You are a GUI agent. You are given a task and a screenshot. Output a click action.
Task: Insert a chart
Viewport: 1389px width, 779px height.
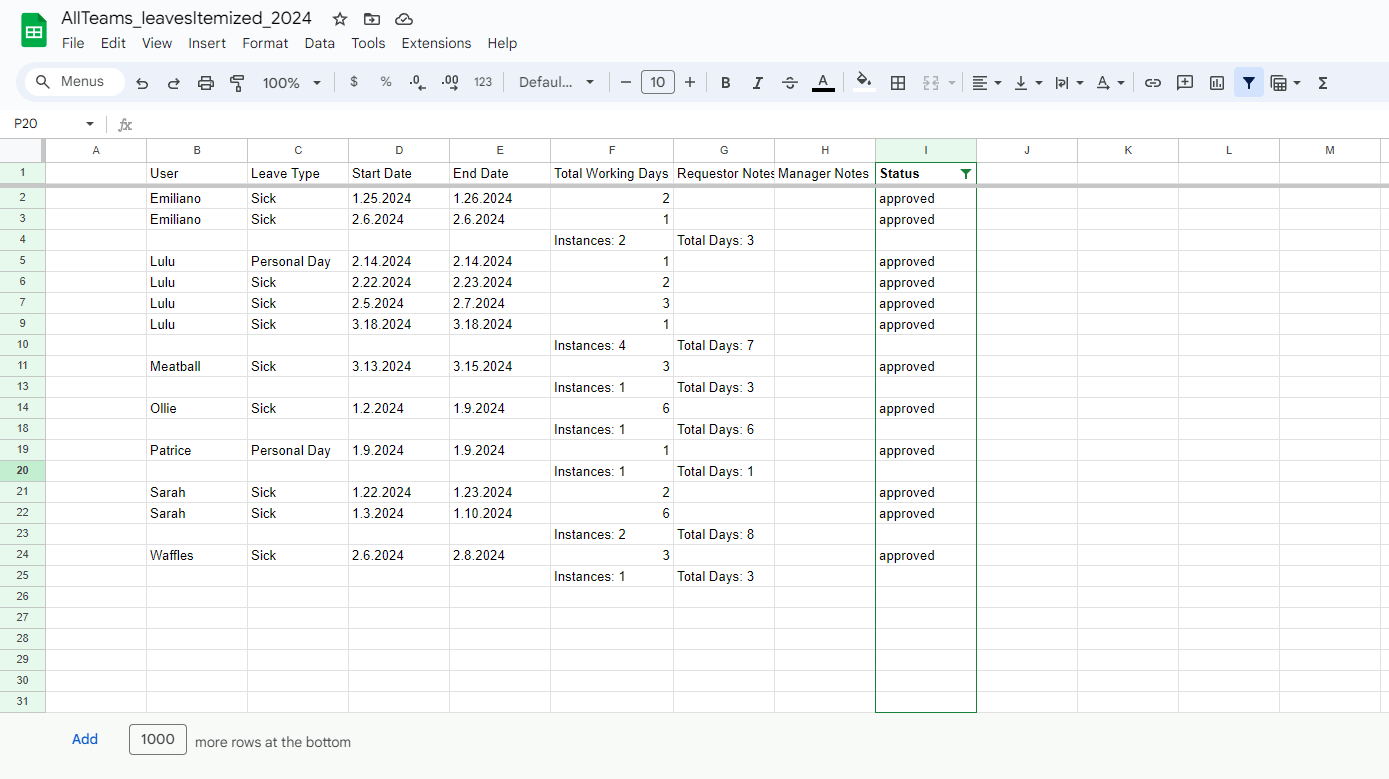(1217, 83)
